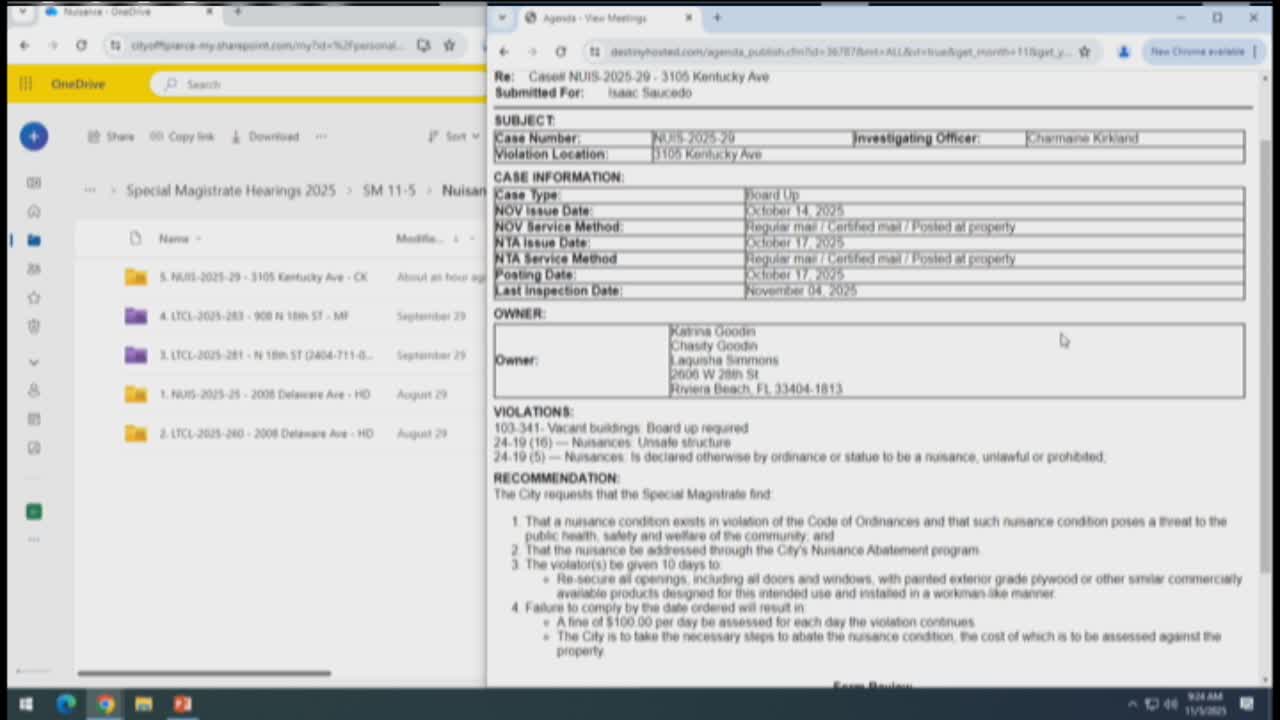Click the horizontal scrollbar in the OneDrive window
This screenshot has height=720, width=1280.
click(204, 673)
